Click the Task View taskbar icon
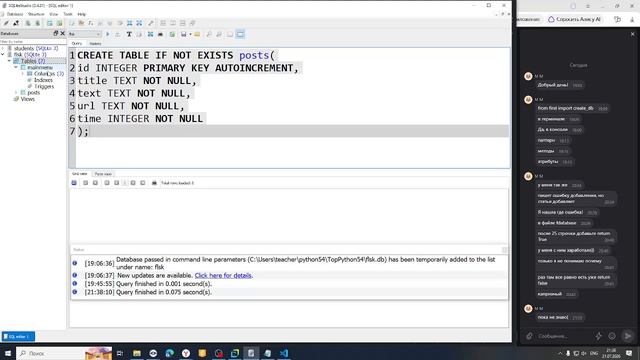Screen dimensions: 640x360 [120, 353]
